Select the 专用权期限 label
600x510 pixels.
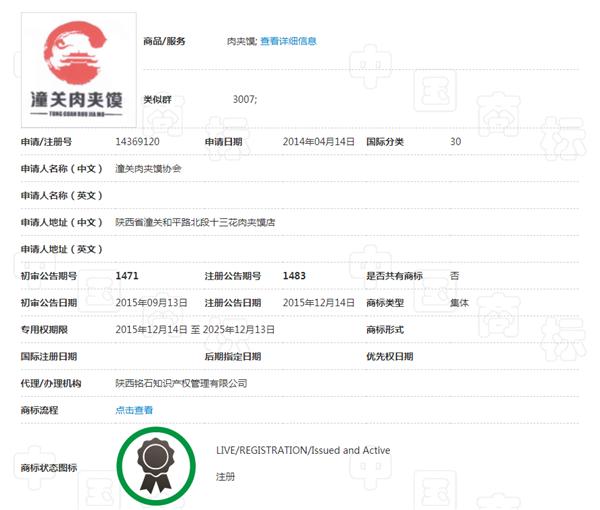44,329
